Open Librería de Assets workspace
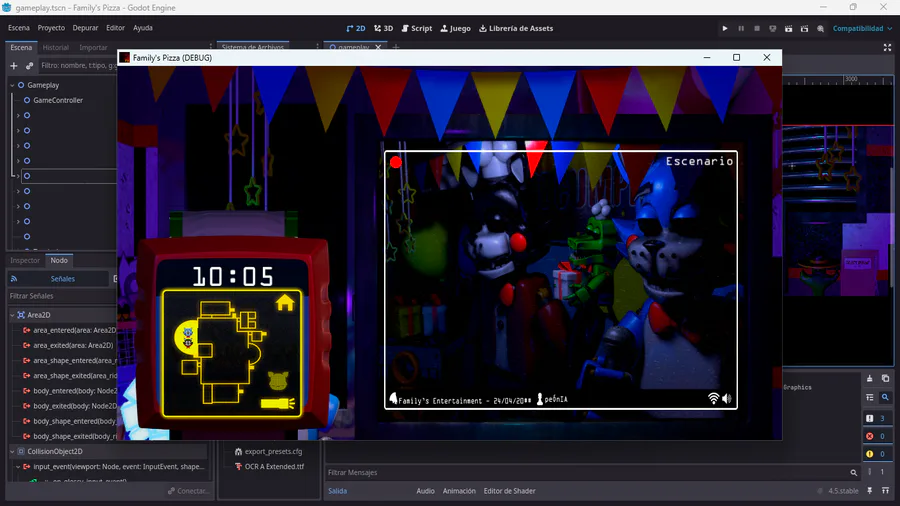This screenshot has height=506, width=900. click(x=516, y=28)
